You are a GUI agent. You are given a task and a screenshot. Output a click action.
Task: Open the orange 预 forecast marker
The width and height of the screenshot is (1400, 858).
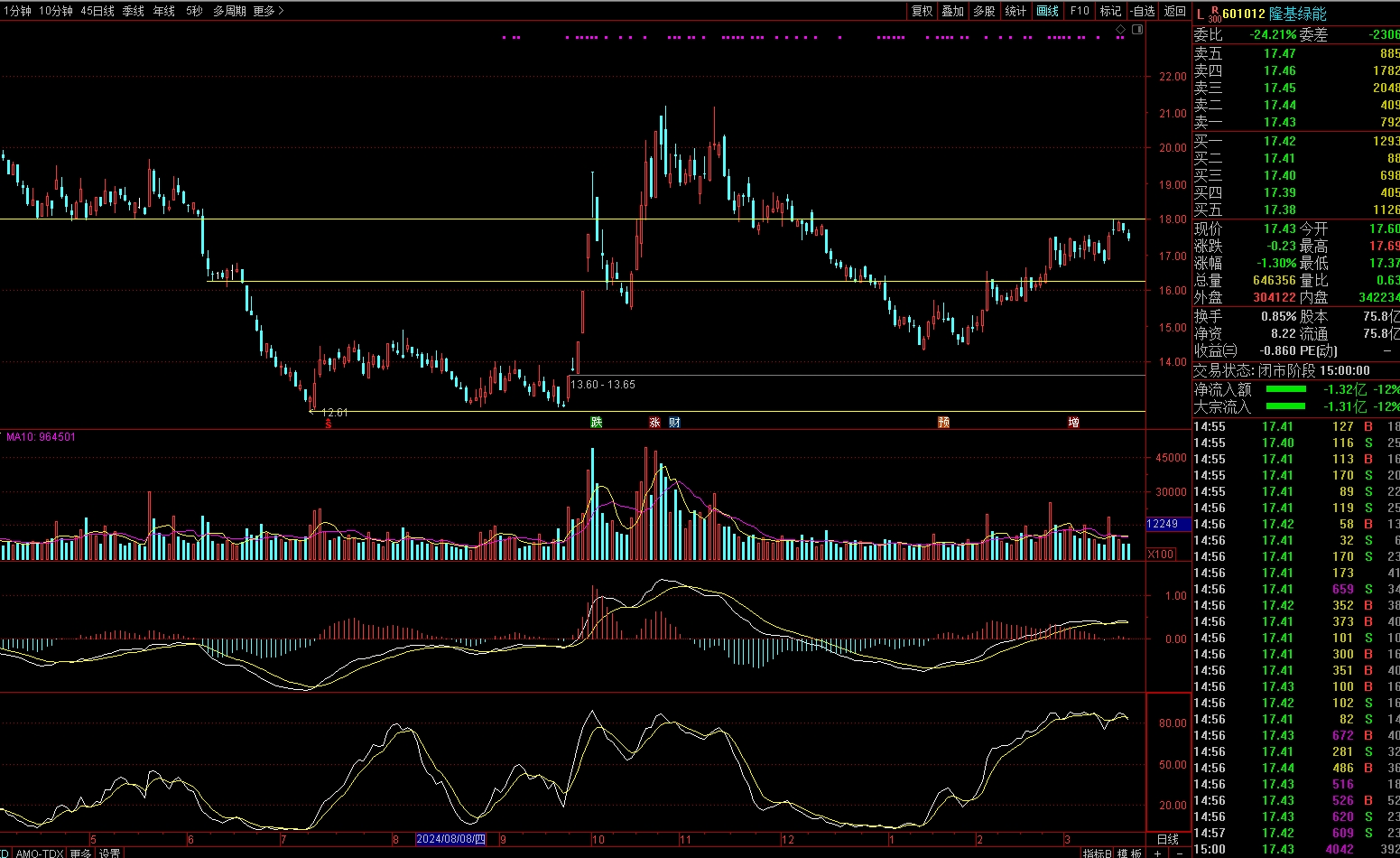tap(943, 423)
